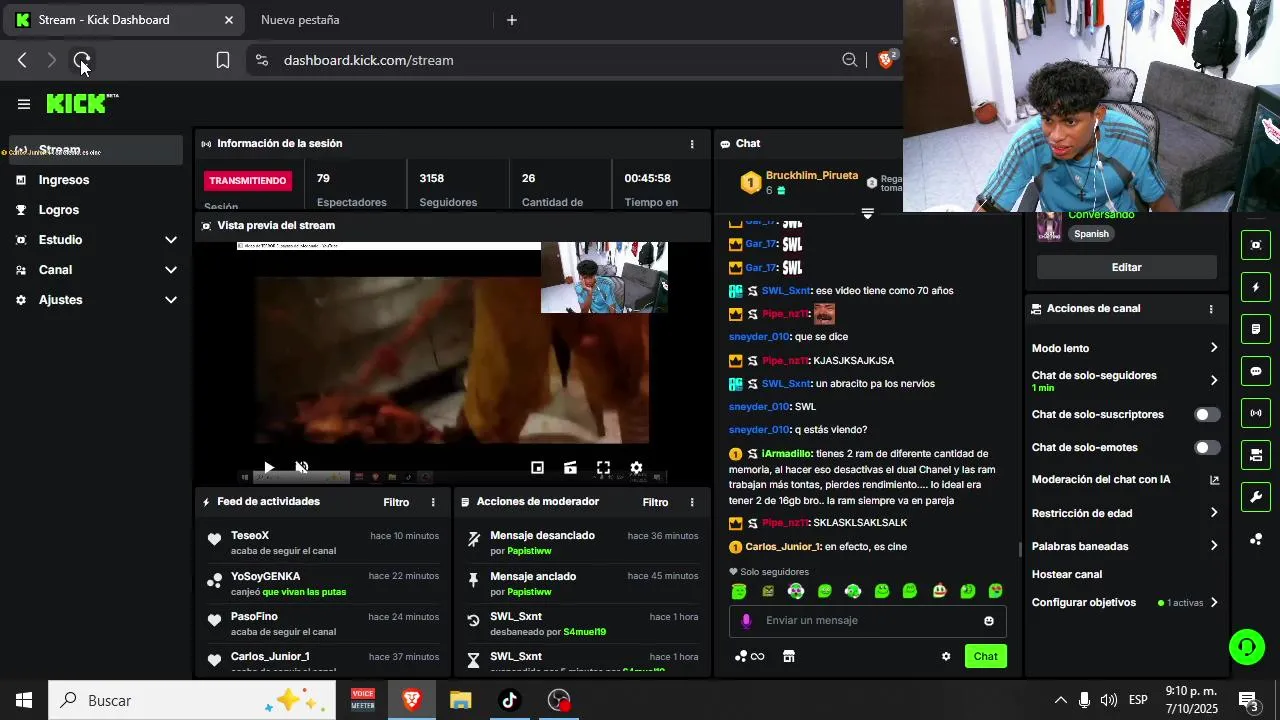Image resolution: width=1280 pixels, height=720 pixels.
Task: Enter fullscreen in the stream preview
Action: (603, 467)
